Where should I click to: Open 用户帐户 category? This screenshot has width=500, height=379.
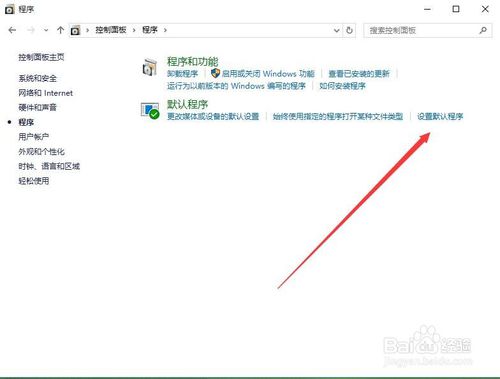[x=34, y=137]
